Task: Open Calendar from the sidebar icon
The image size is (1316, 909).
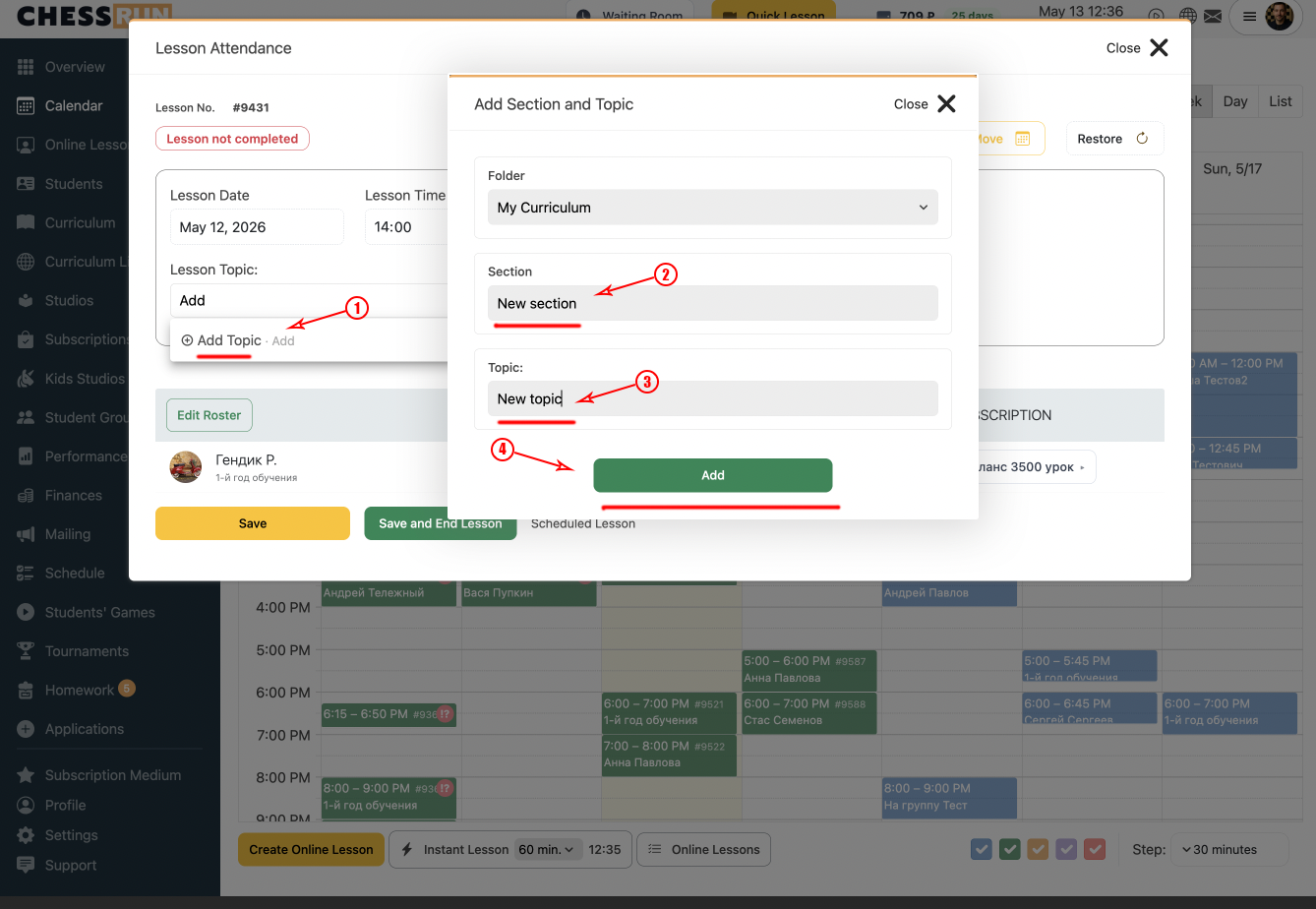Action: pos(27,106)
